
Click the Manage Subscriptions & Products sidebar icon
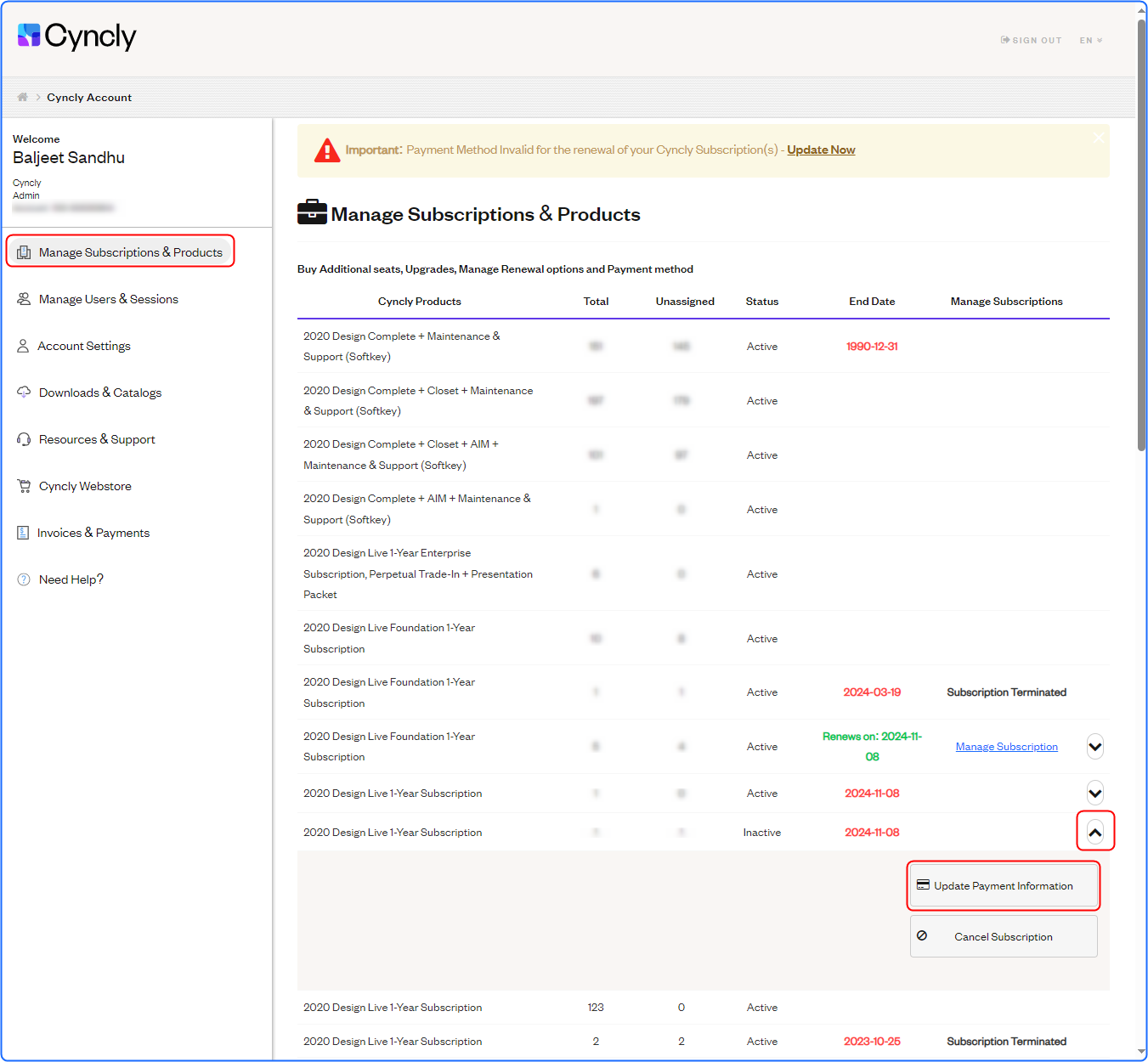(24, 252)
